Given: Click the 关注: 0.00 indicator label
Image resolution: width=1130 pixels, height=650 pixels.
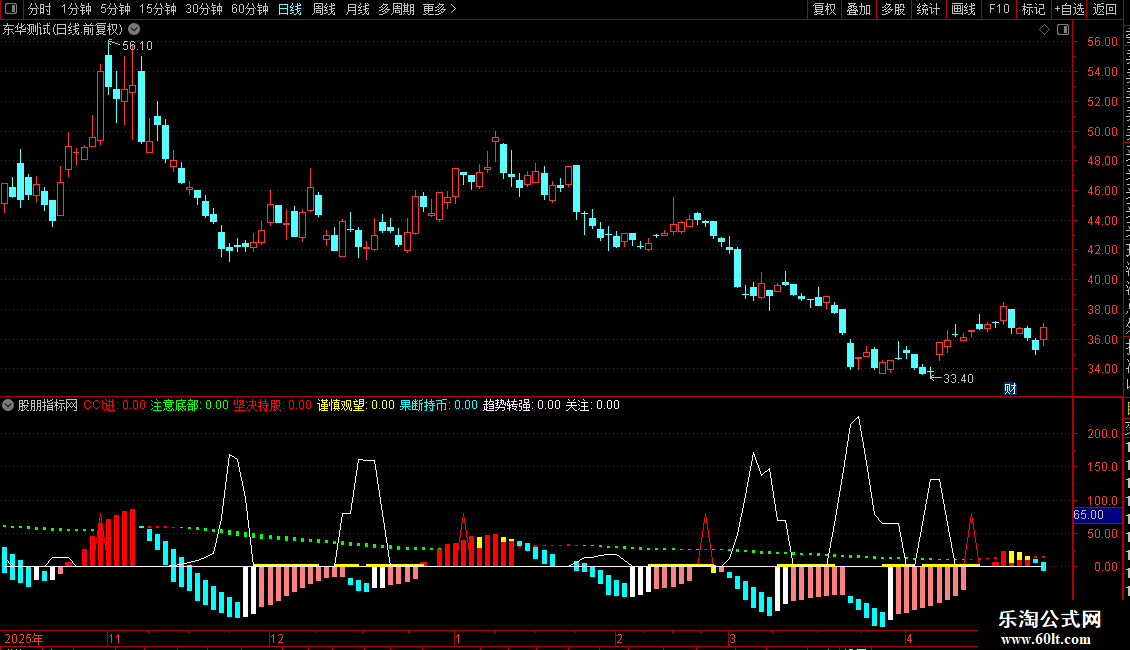Looking at the screenshot, I should coord(592,405).
